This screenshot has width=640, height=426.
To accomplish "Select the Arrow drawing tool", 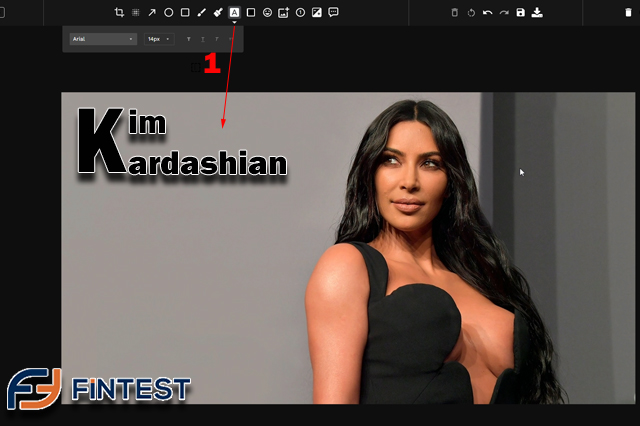I will (152, 13).
